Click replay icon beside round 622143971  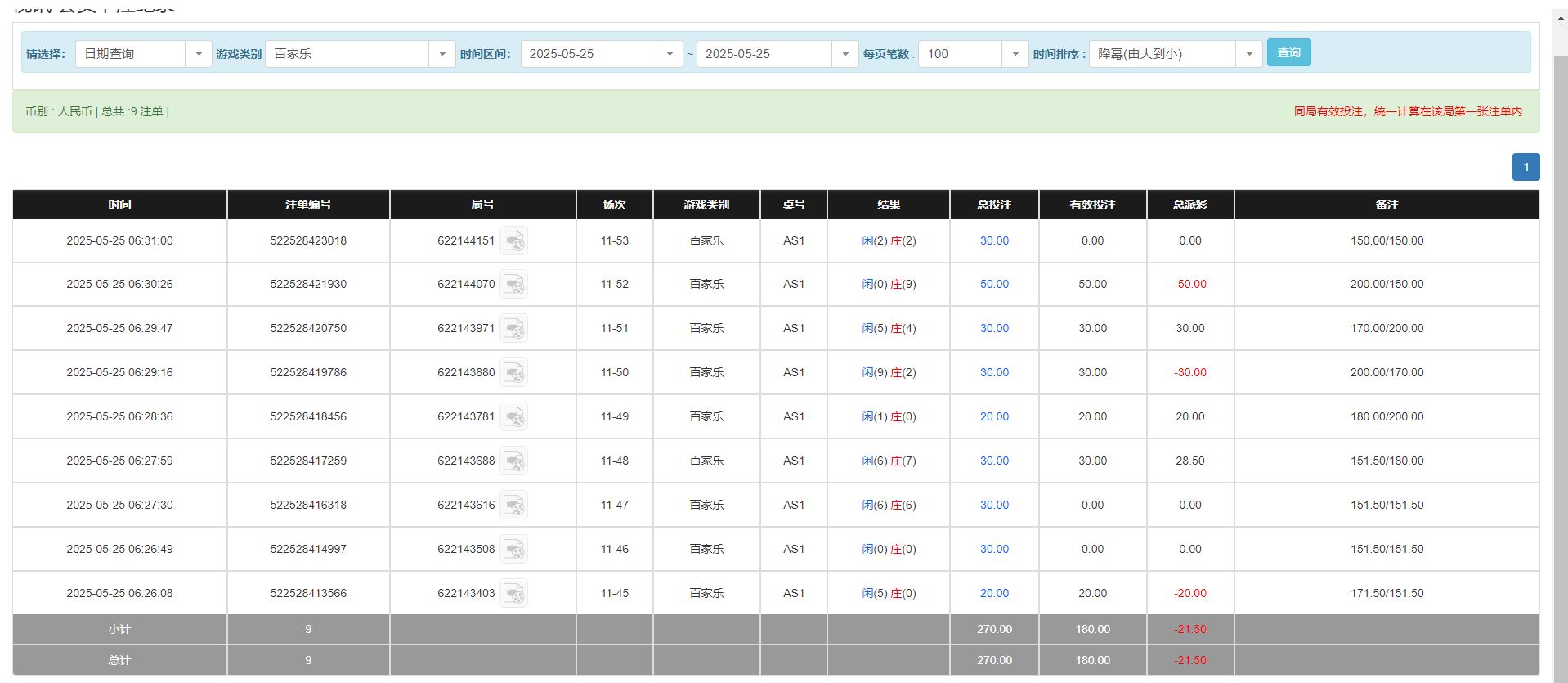513,329
